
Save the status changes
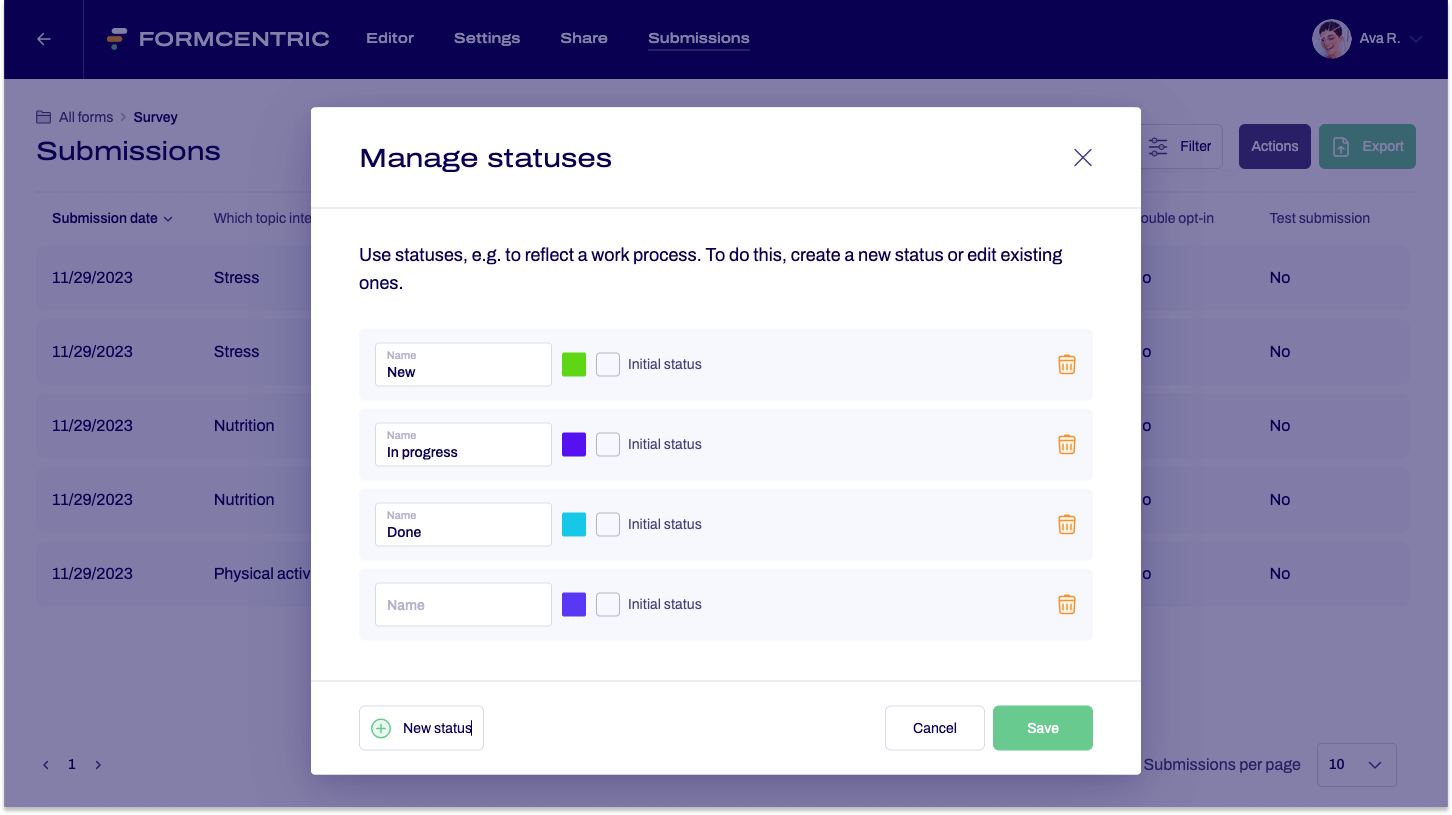(1042, 728)
